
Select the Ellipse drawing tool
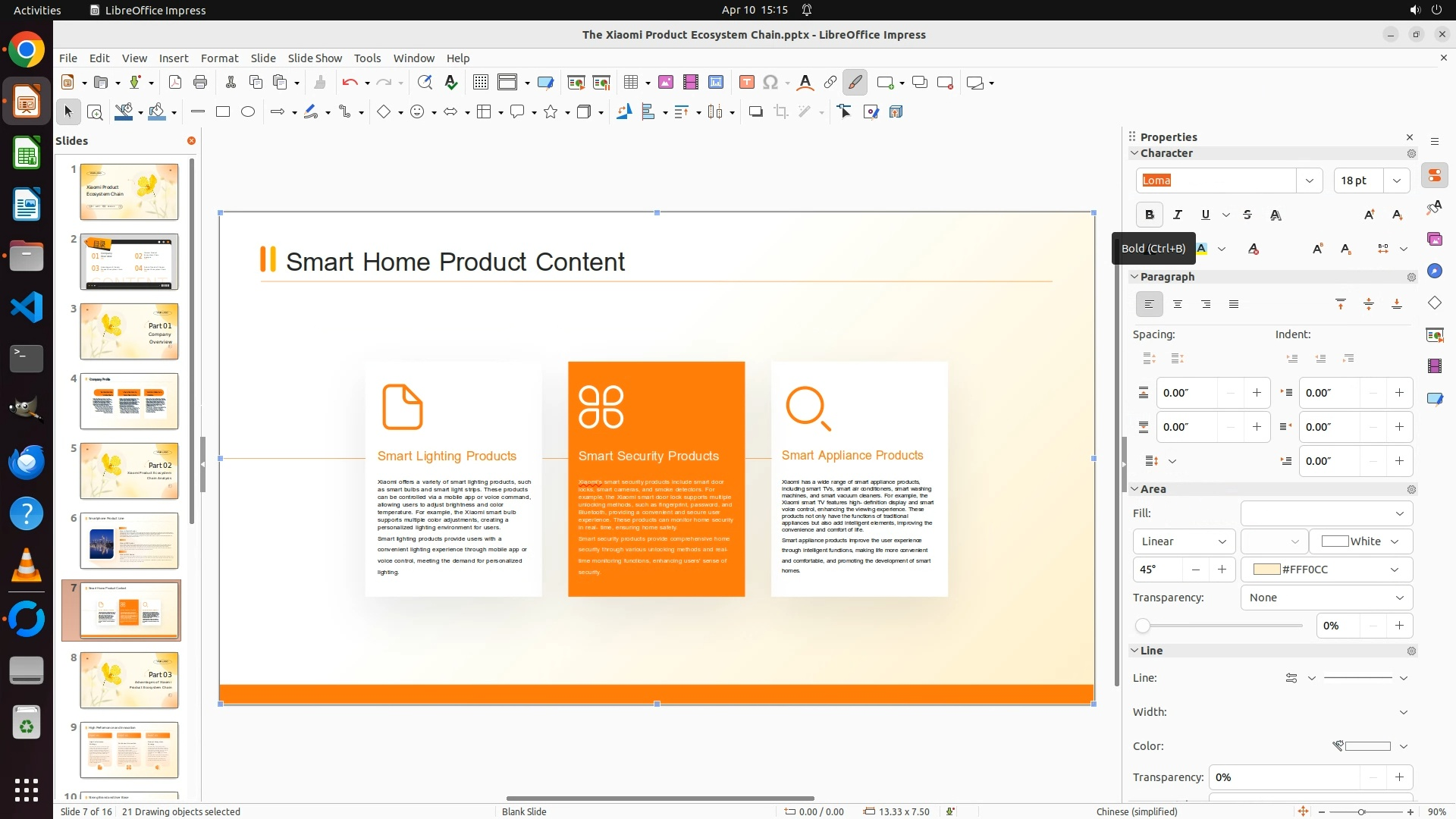click(248, 112)
